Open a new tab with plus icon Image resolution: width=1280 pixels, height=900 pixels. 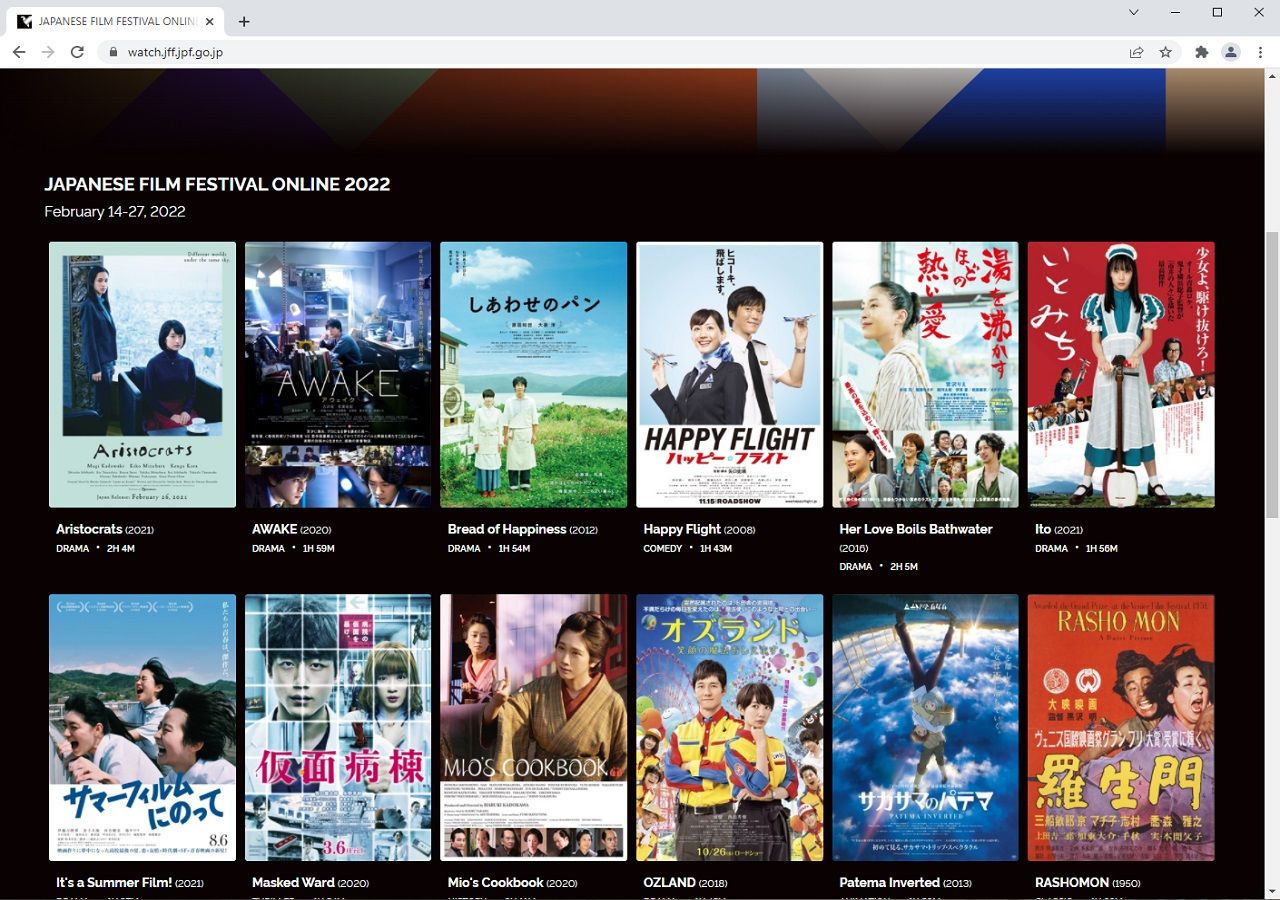tap(244, 21)
